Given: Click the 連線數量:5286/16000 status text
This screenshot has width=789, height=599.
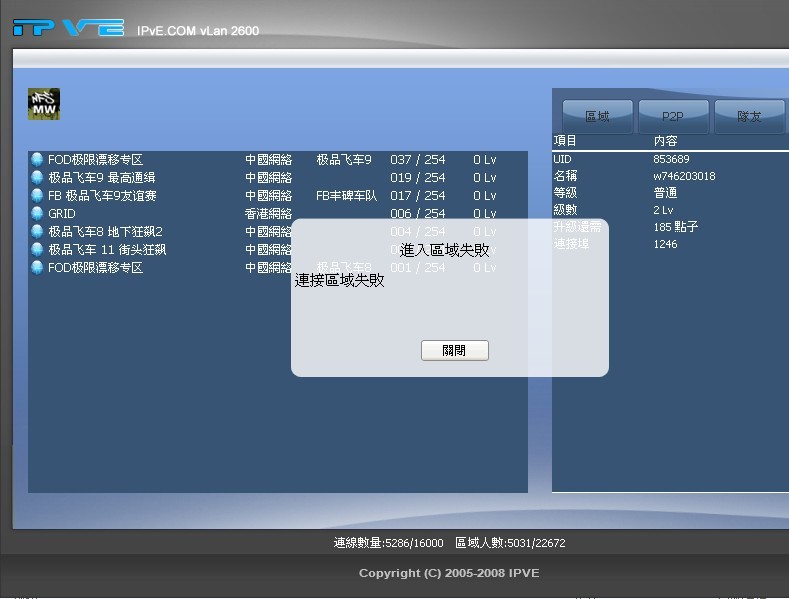Looking at the screenshot, I should tap(388, 543).
